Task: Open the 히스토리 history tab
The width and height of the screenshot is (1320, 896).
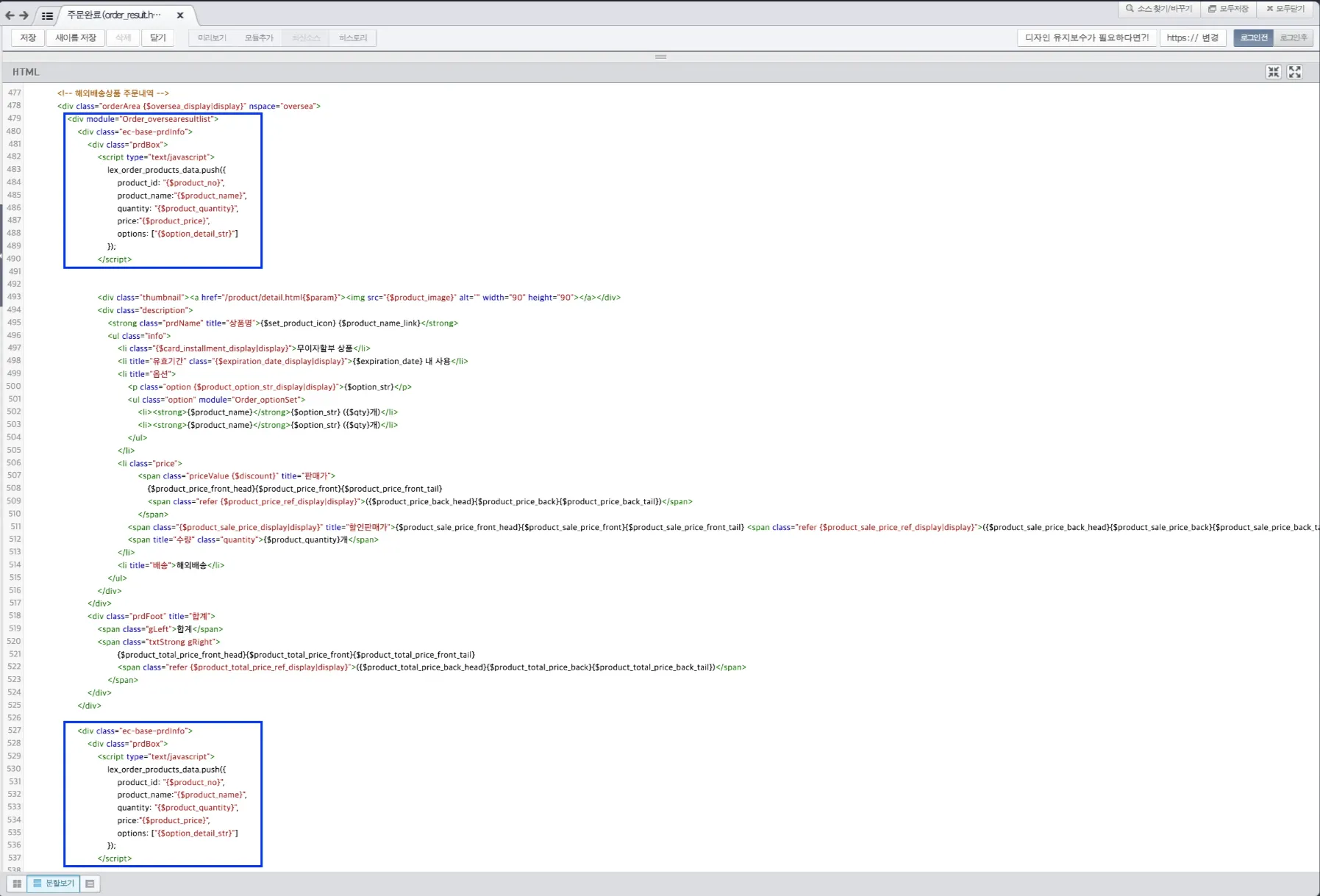Action: click(x=353, y=37)
